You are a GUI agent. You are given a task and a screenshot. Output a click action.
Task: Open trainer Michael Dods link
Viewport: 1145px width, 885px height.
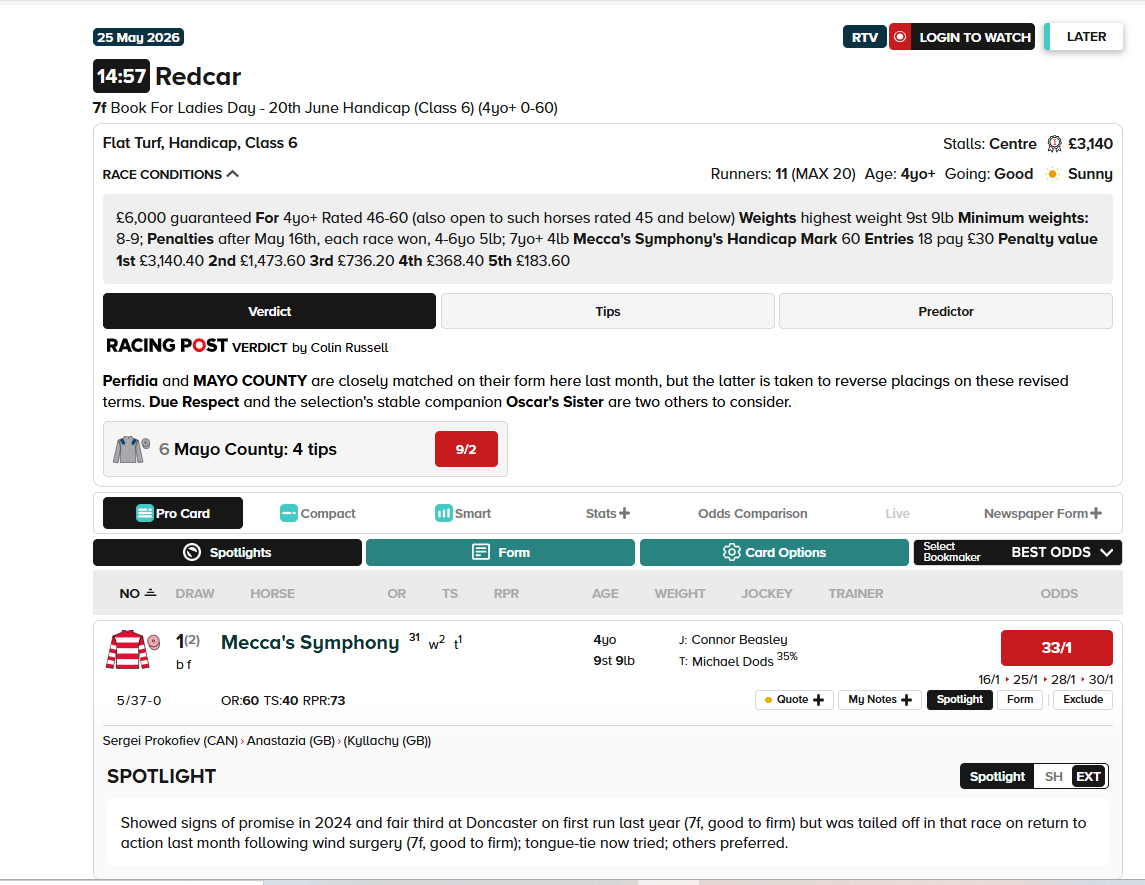732,661
